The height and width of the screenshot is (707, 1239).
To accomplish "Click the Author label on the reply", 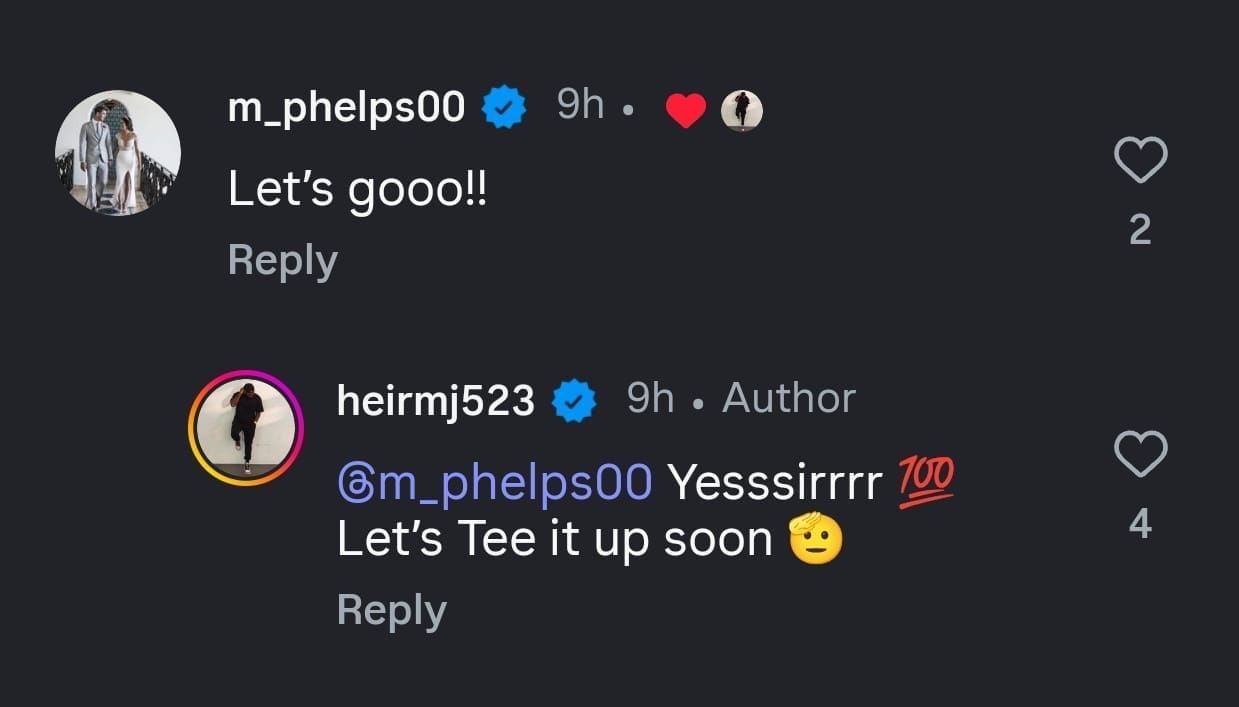I will (789, 399).
